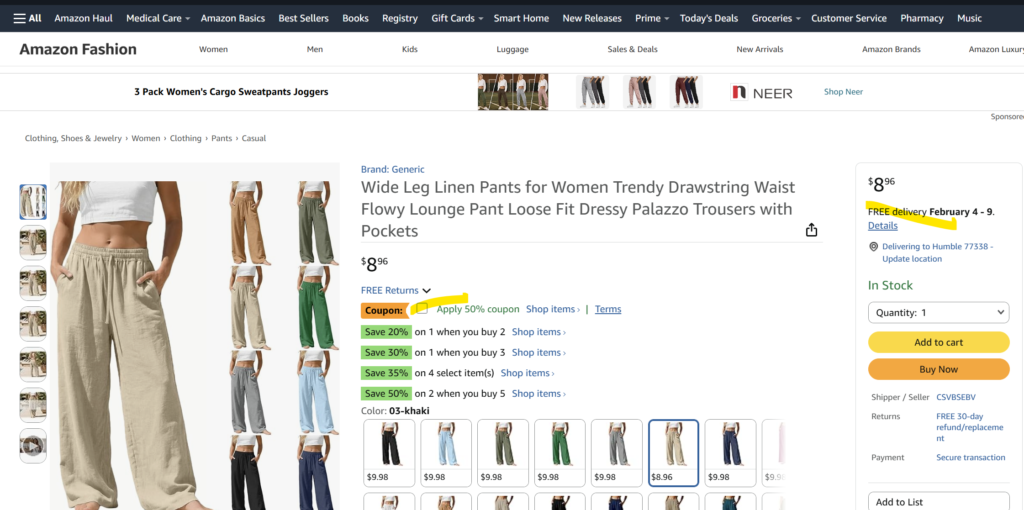Go to Sales & Deals fashion tab
Viewport: 1024px width, 510px height.
click(632, 49)
